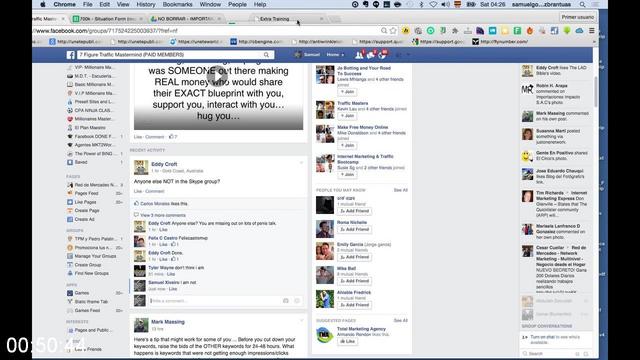Open the Chrome File menu

(87, 4)
